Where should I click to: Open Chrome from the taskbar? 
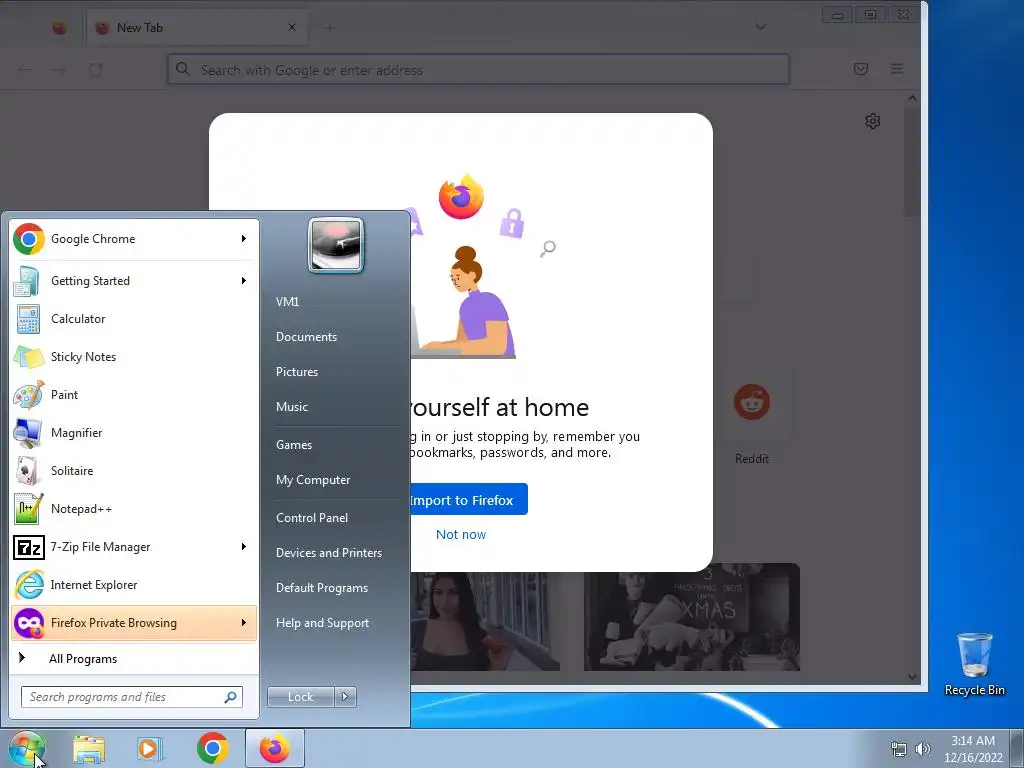point(212,748)
